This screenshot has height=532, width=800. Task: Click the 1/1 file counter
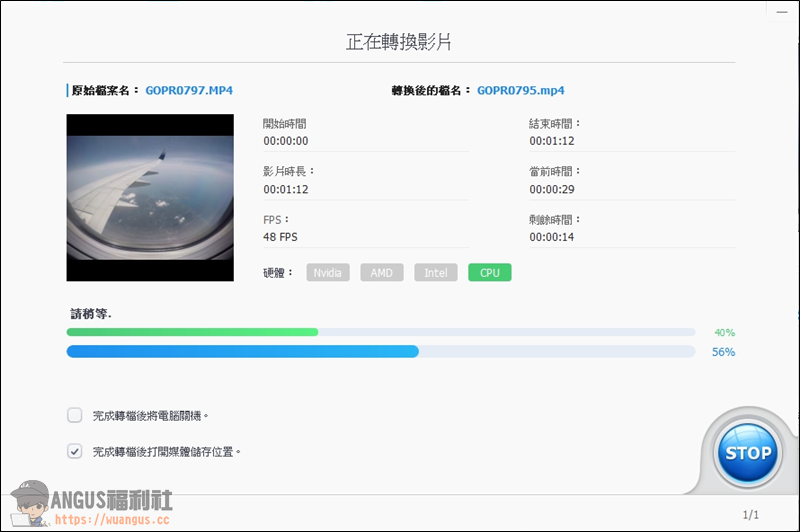[x=751, y=515]
